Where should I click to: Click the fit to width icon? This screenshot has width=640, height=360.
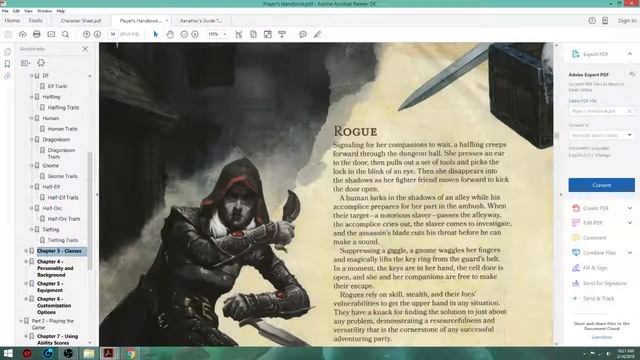pyautogui.click(x=253, y=34)
